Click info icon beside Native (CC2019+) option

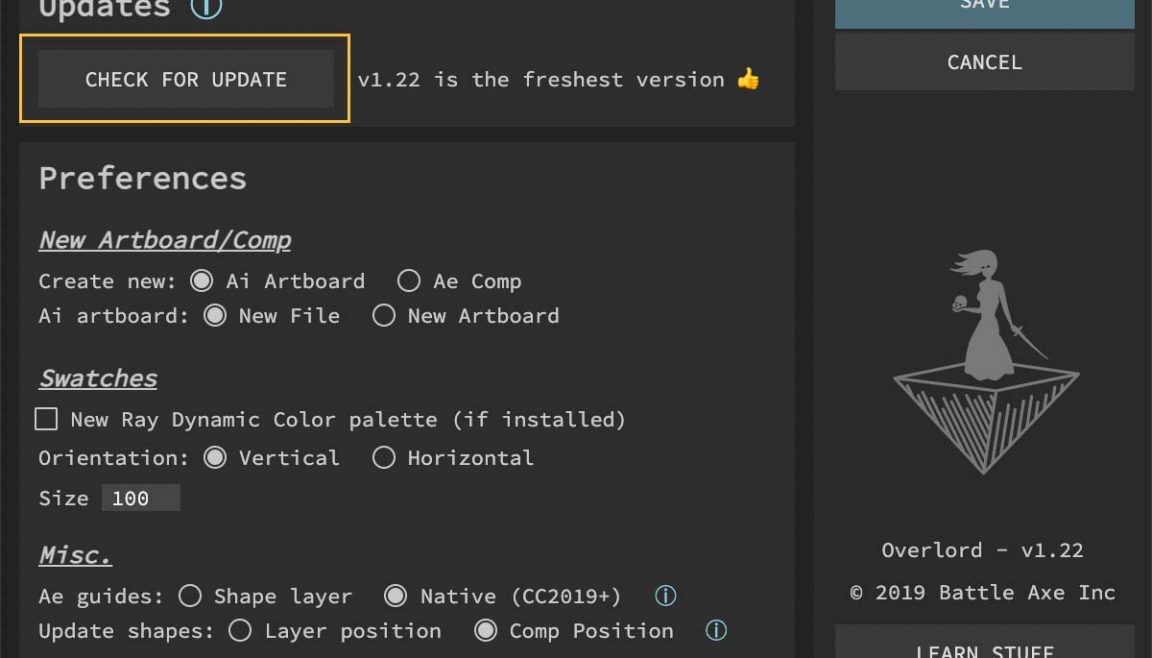click(665, 596)
